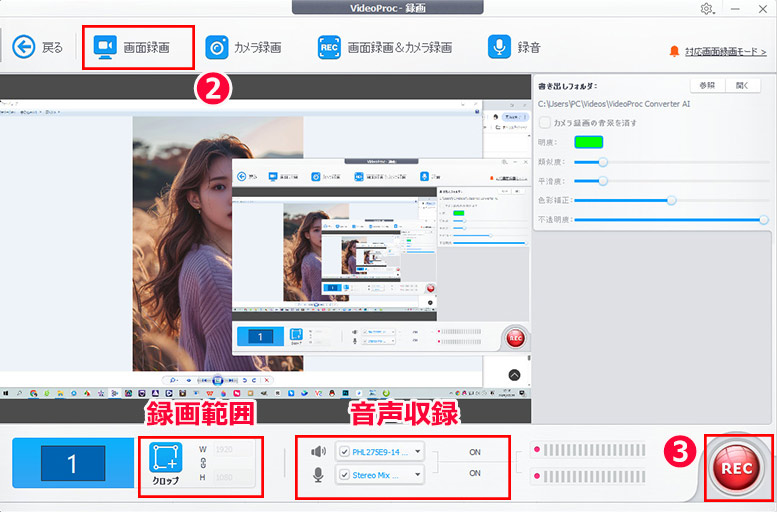Click the scroll-up chevron circle in preview
Screen dimensions: 777x512
(515, 375)
